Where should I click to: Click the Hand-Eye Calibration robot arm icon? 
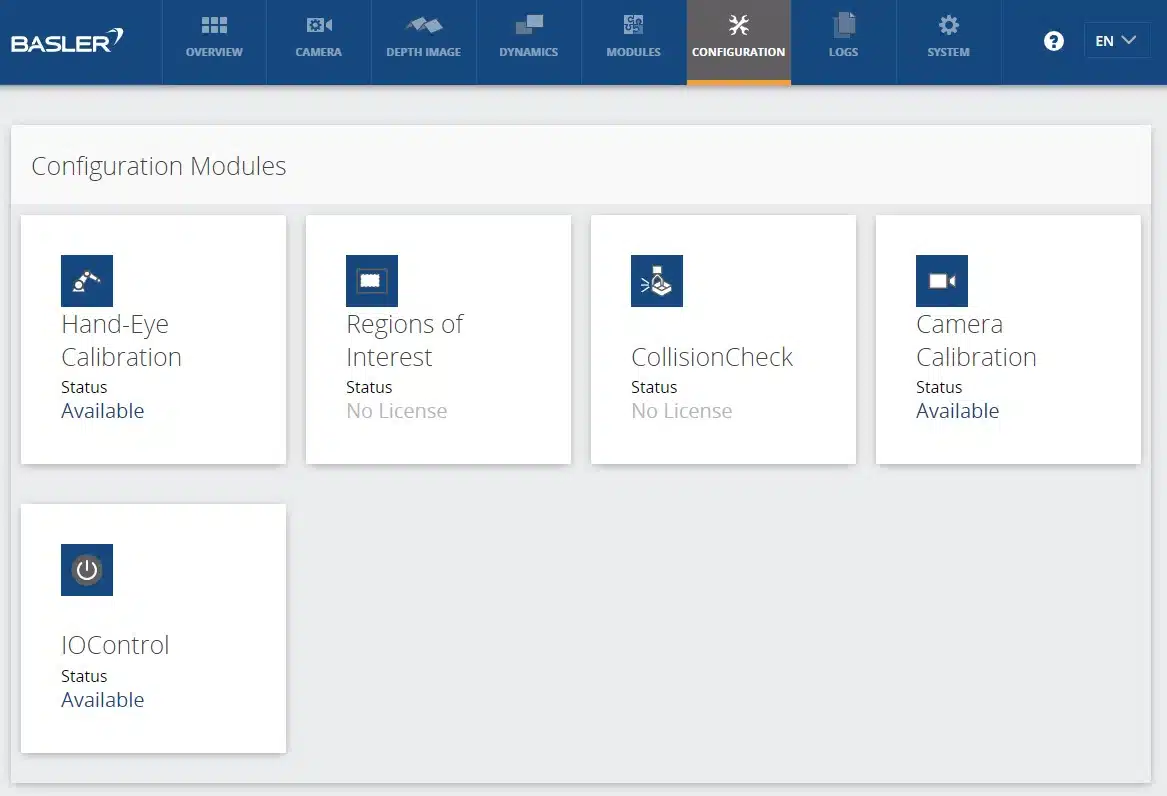pos(87,281)
